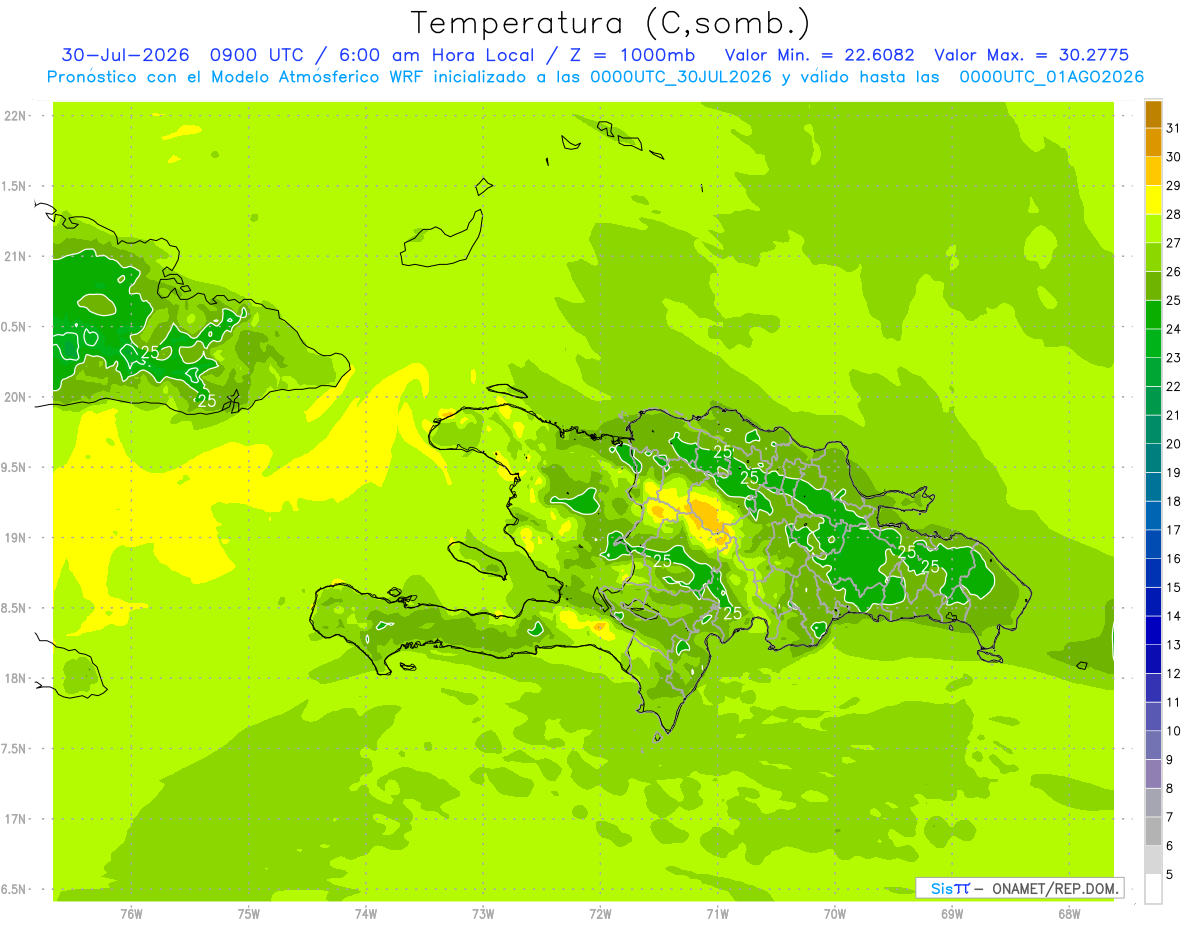This screenshot has width=1200, height=927.
Task: Click the '70W' longitude axis label
Action: pos(835,914)
